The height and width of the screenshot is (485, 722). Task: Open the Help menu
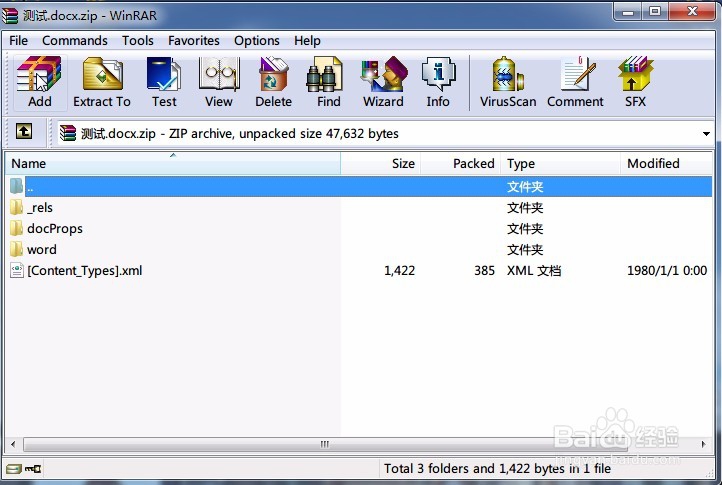[307, 41]
